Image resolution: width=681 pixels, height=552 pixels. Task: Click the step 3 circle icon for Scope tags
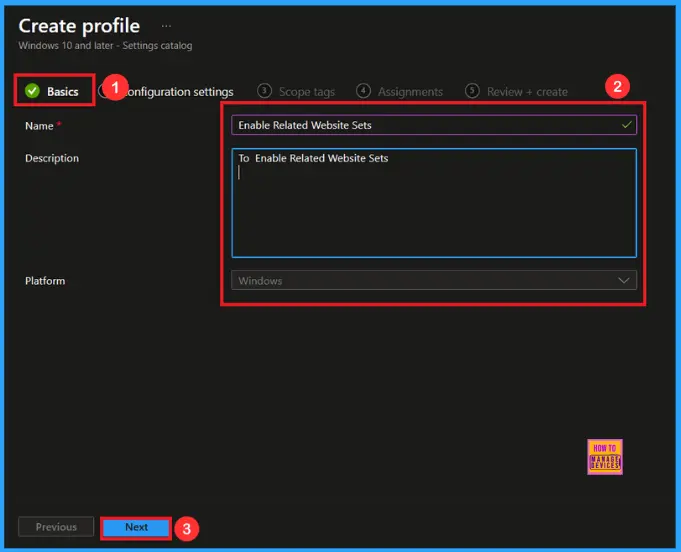[264, 91]
